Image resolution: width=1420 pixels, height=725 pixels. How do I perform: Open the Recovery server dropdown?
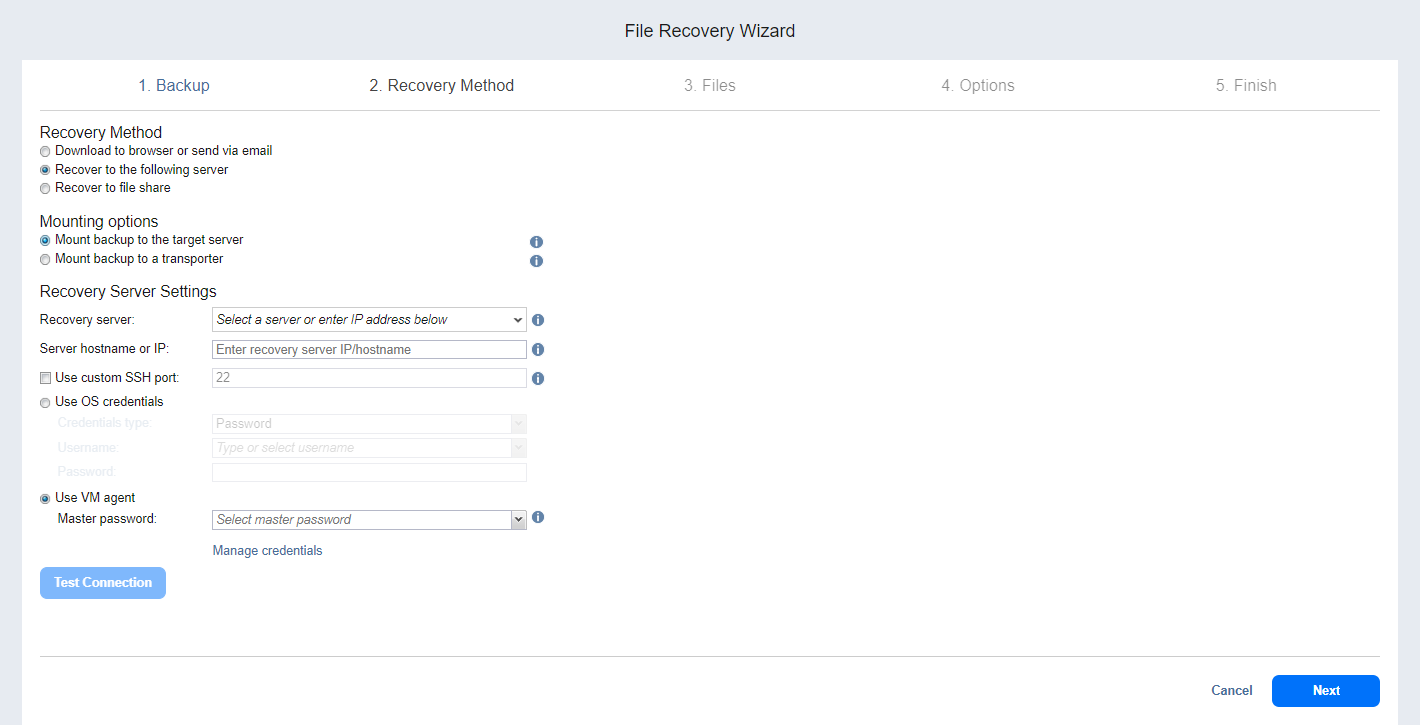[x=369, y=320]
